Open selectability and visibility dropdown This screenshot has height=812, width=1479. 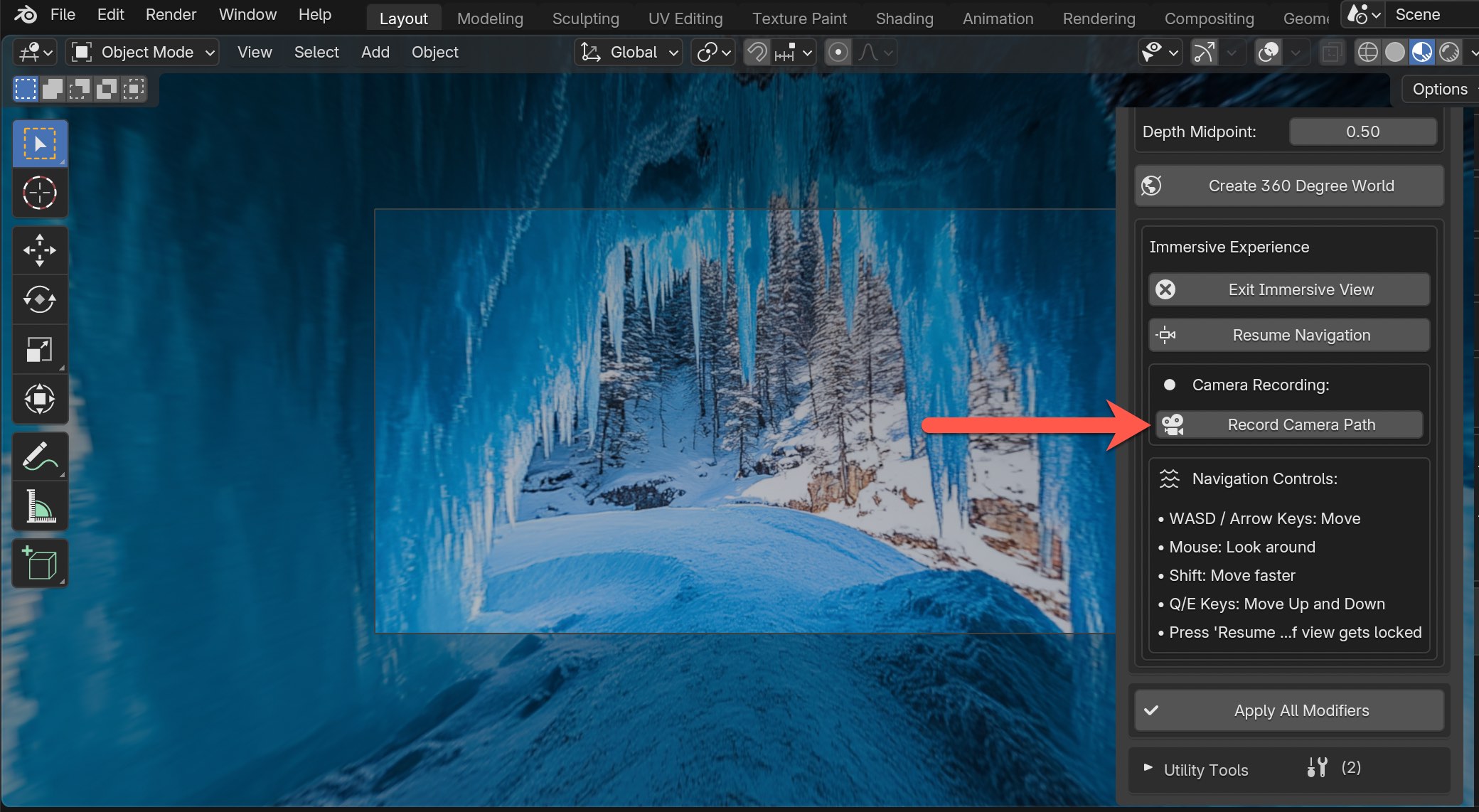1160,52
